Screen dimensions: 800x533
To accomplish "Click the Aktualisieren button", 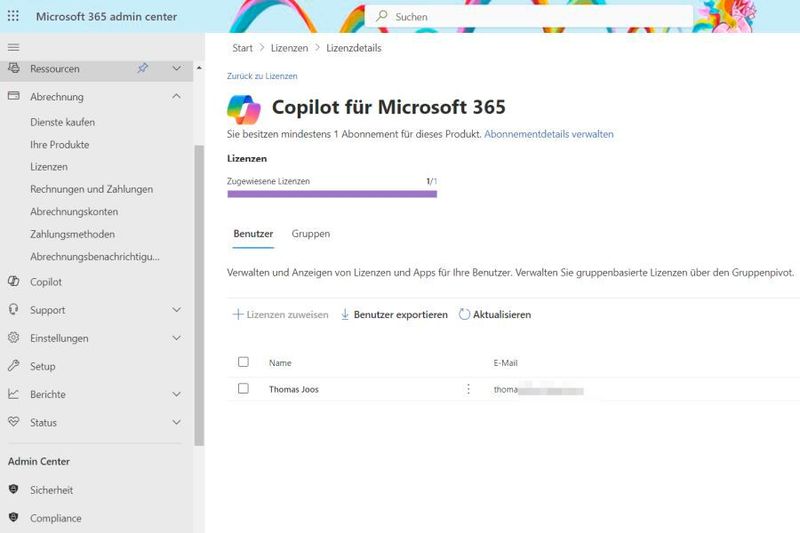I will tap(495, 314).
